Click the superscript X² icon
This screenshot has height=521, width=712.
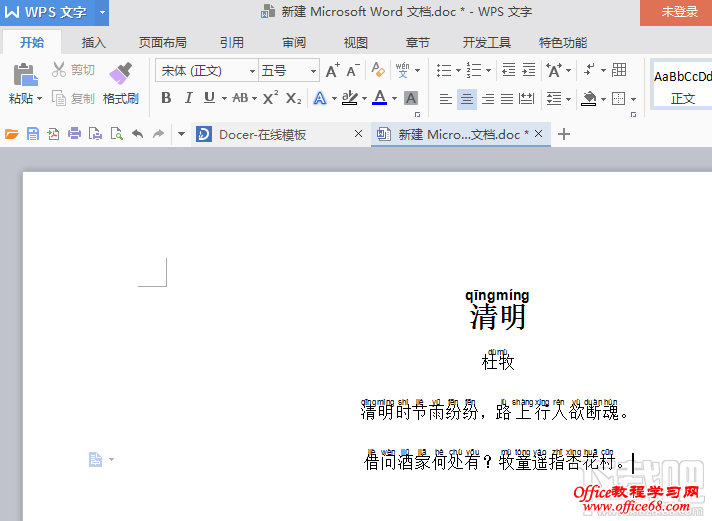click(x=270, y=98)
